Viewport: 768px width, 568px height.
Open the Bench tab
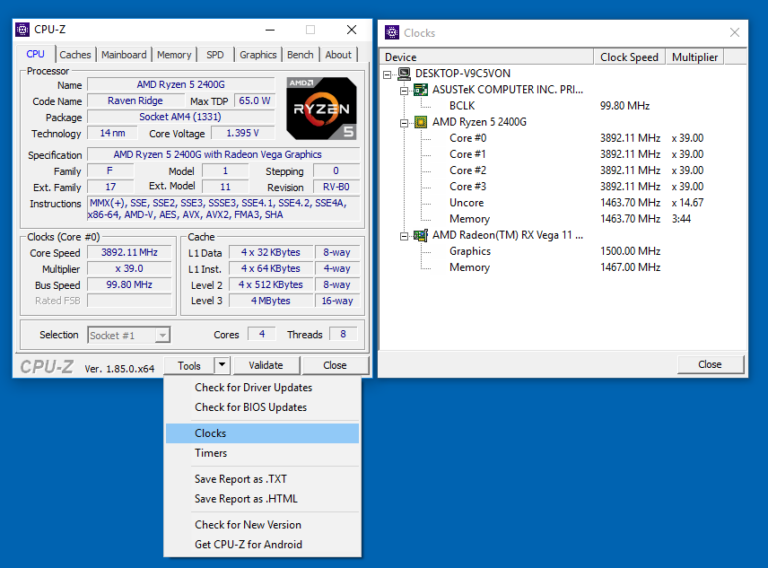(300, 55)
